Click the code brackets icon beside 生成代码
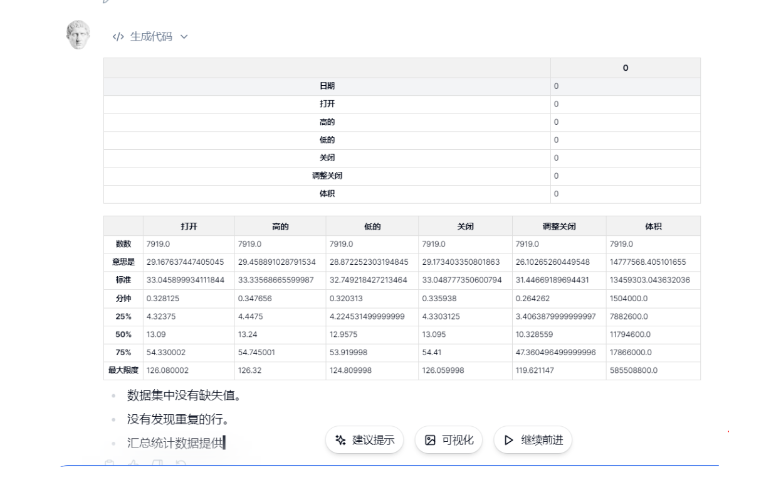 point(119,37)
